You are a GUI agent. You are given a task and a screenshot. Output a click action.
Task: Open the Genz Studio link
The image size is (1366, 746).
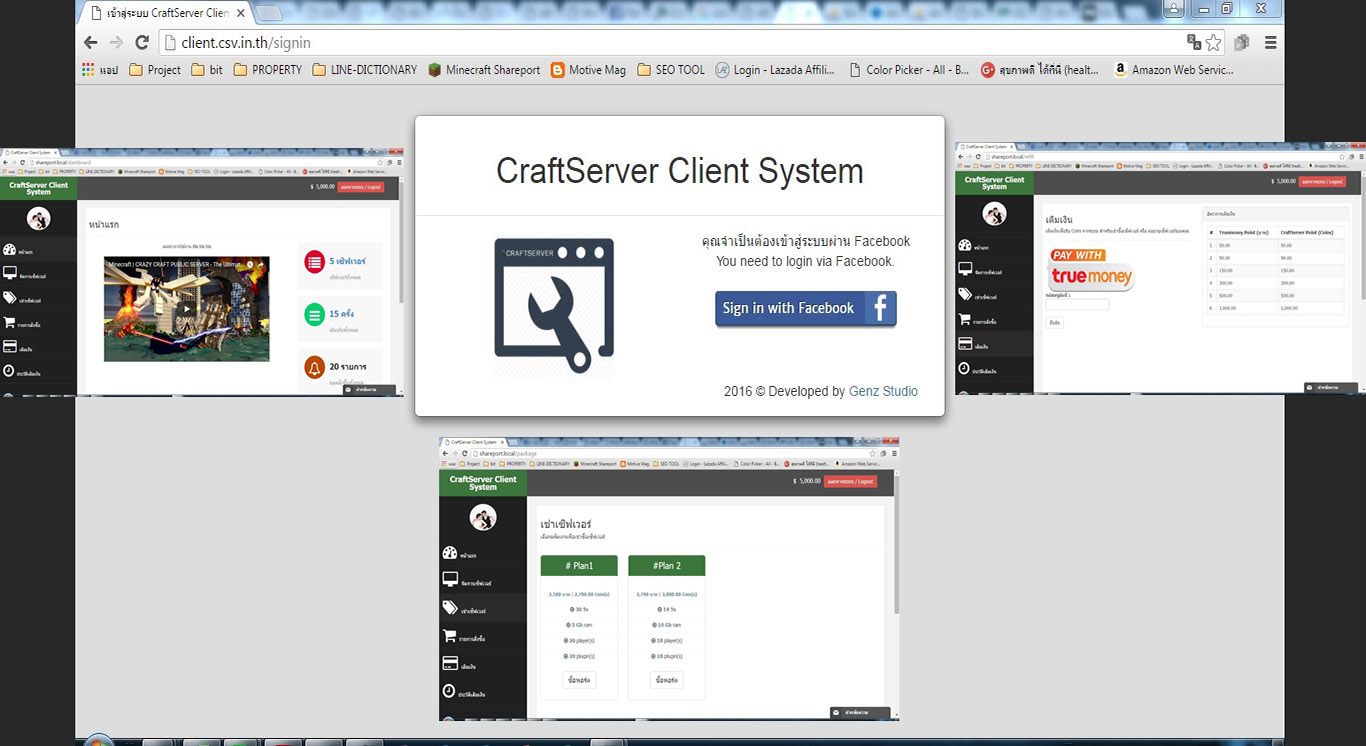pyautogui.click(x=883, y=391)
